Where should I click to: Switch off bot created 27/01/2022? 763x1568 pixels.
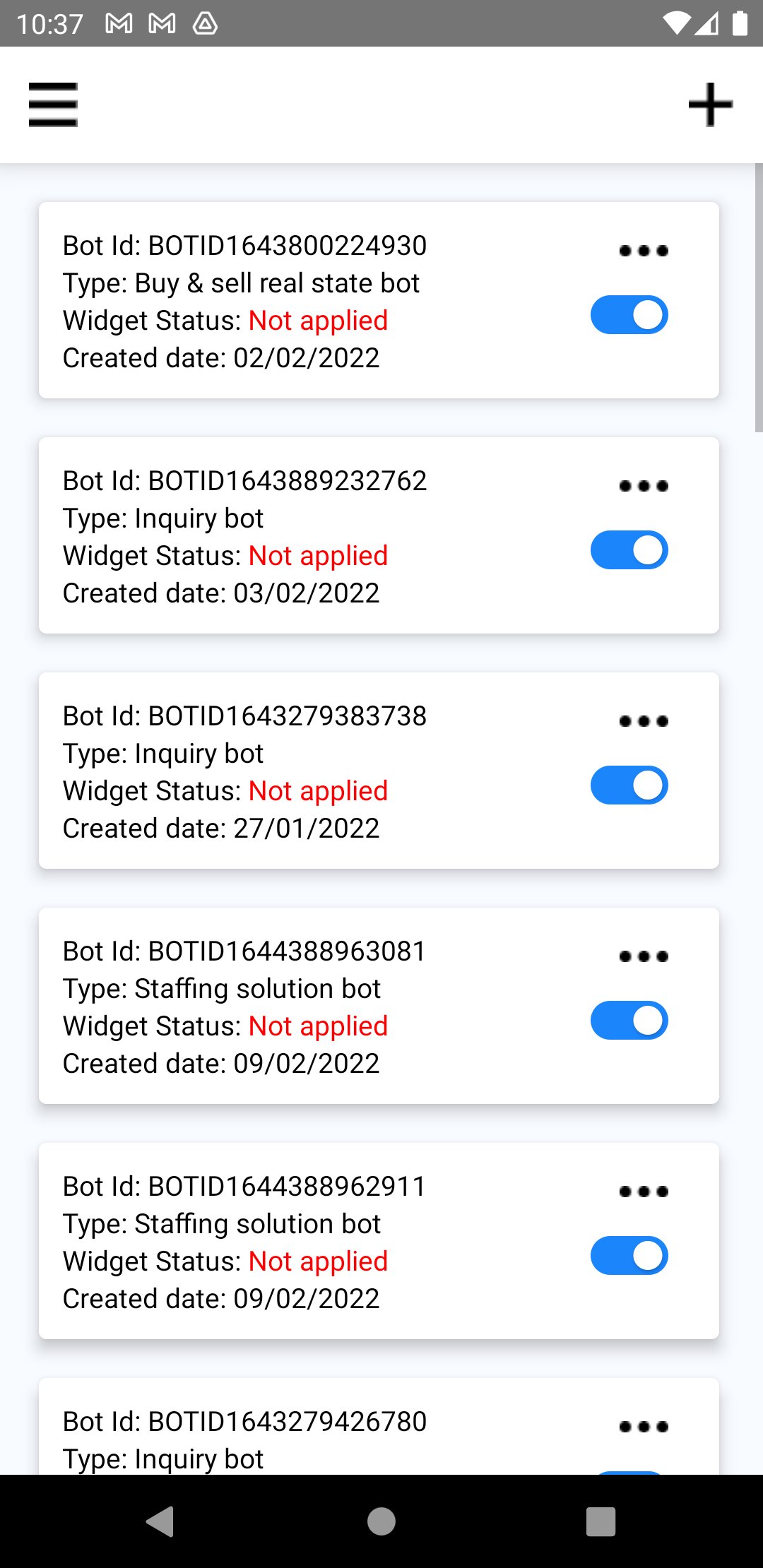(629, 785)
